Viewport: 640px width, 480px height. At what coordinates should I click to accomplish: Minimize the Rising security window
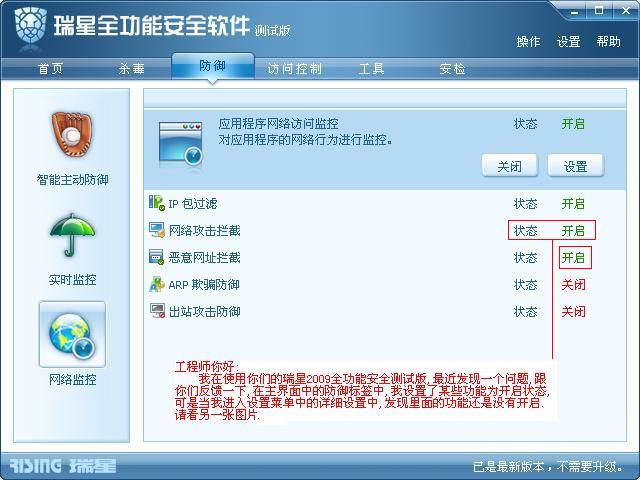click(x=574, y=11)
